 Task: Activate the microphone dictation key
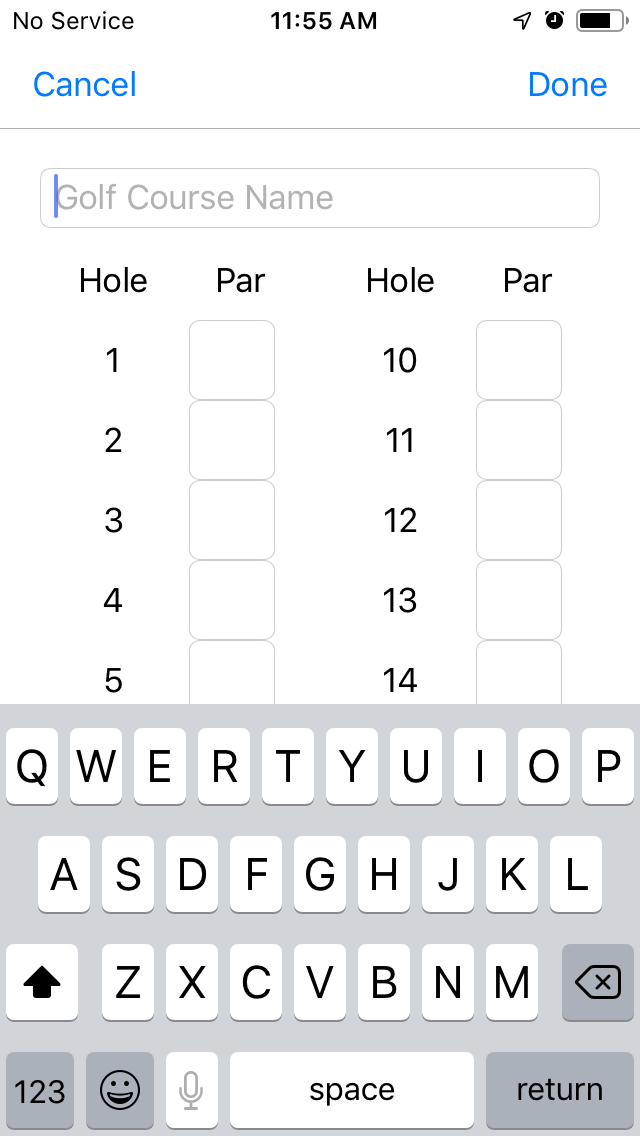click(x=191, y=1090)
